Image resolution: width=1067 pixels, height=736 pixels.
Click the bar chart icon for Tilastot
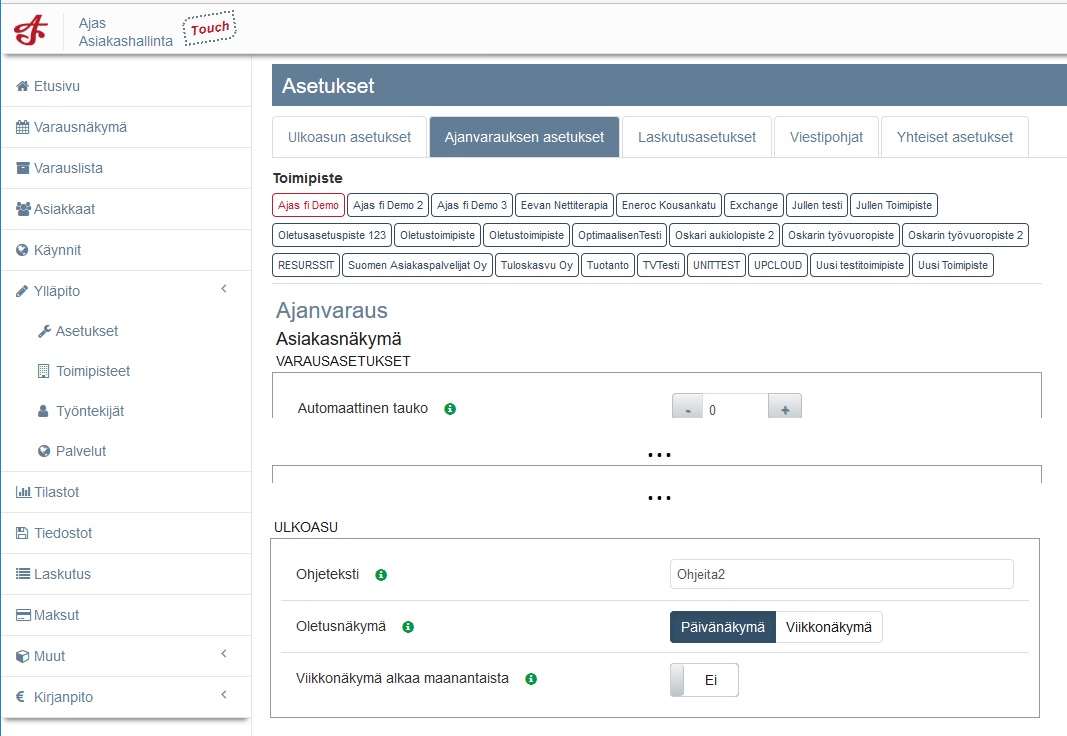click(x=22, y=492)
